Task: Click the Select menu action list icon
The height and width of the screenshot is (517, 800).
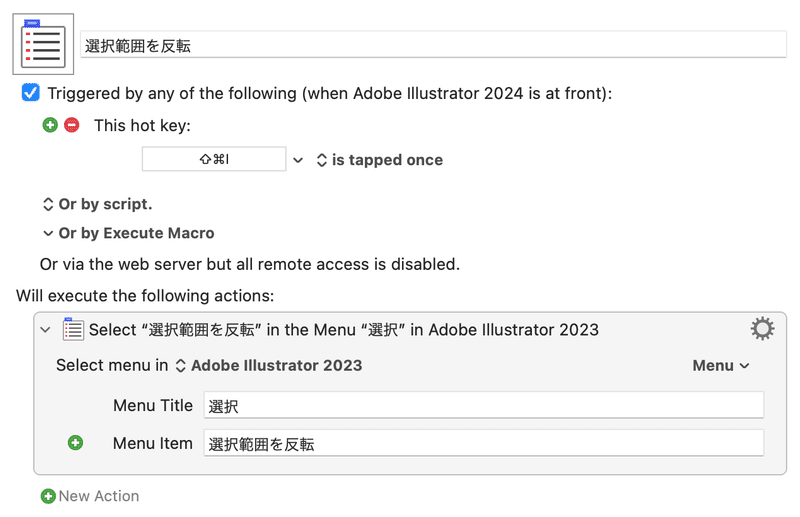Action: (x=73, y=329)
